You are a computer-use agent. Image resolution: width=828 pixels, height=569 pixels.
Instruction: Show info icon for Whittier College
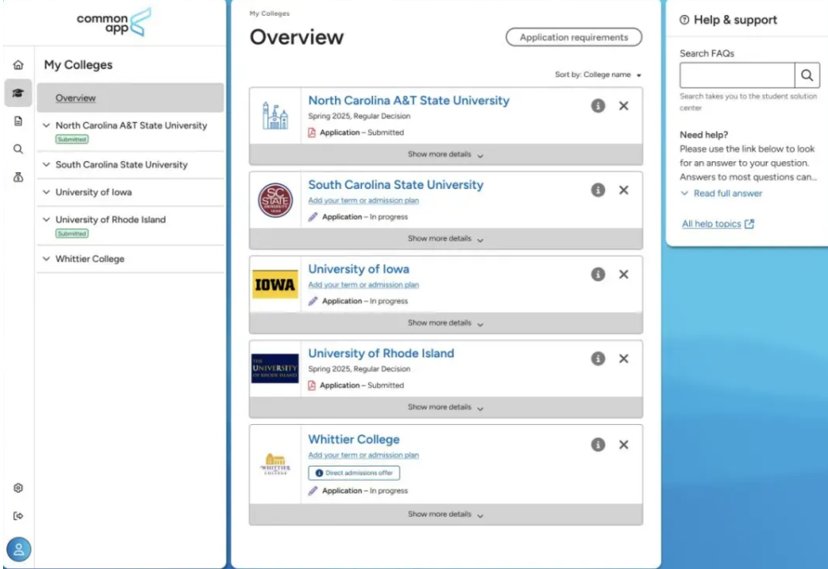click(598, 444)
